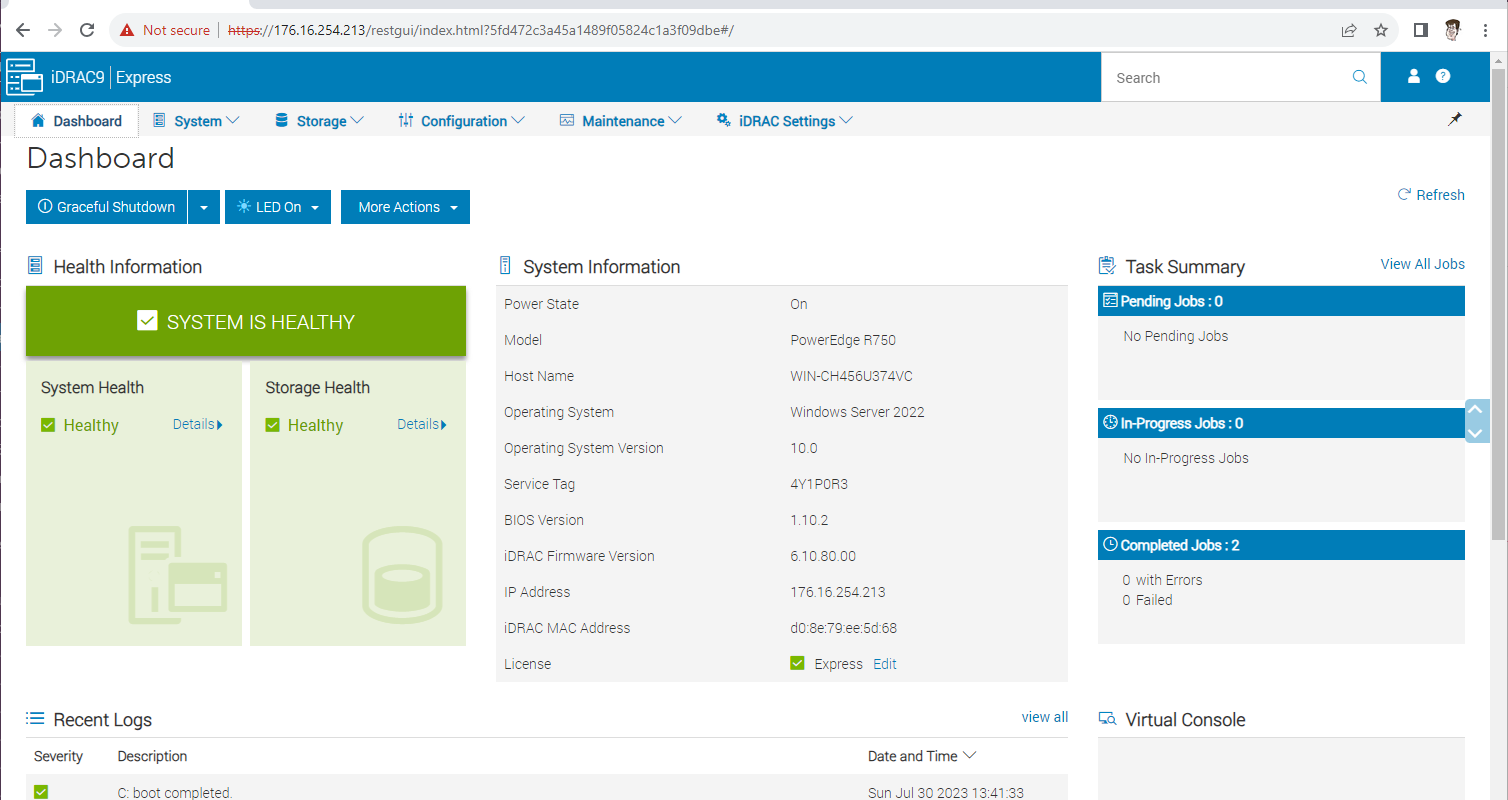Click the In-Progress Jobs header icon
The height and width of the screenshot is (800, 1508).
(1109, 422)
